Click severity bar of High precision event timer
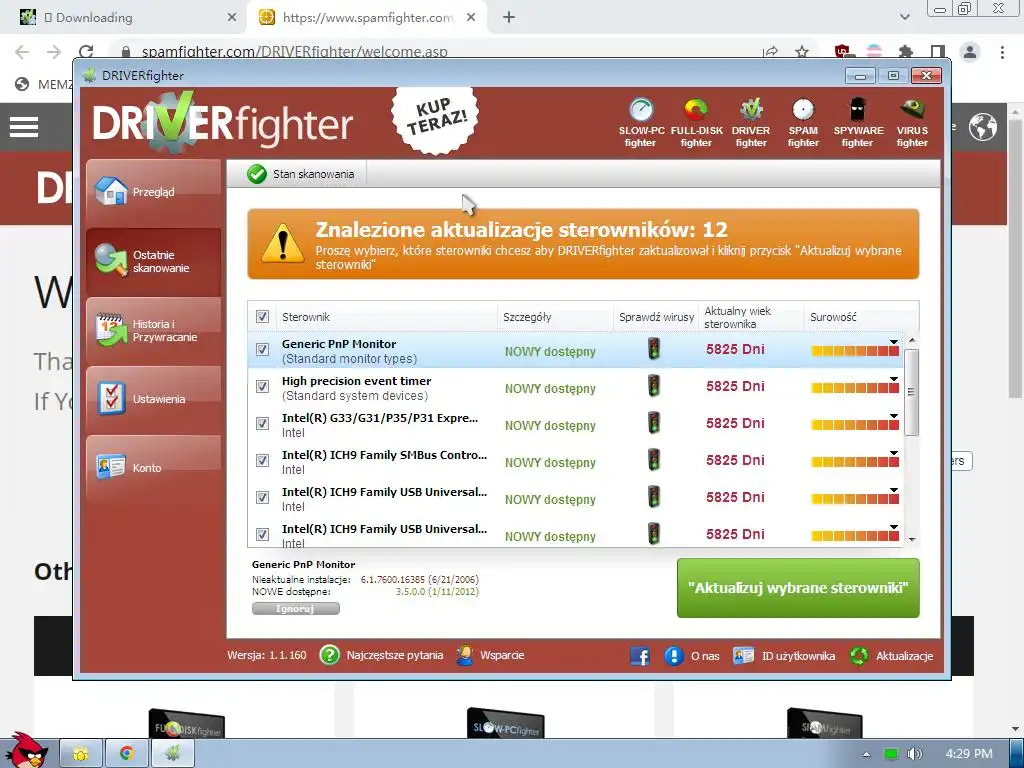Viewport: 1024px width, 768px height. click(x=855, y=389)
